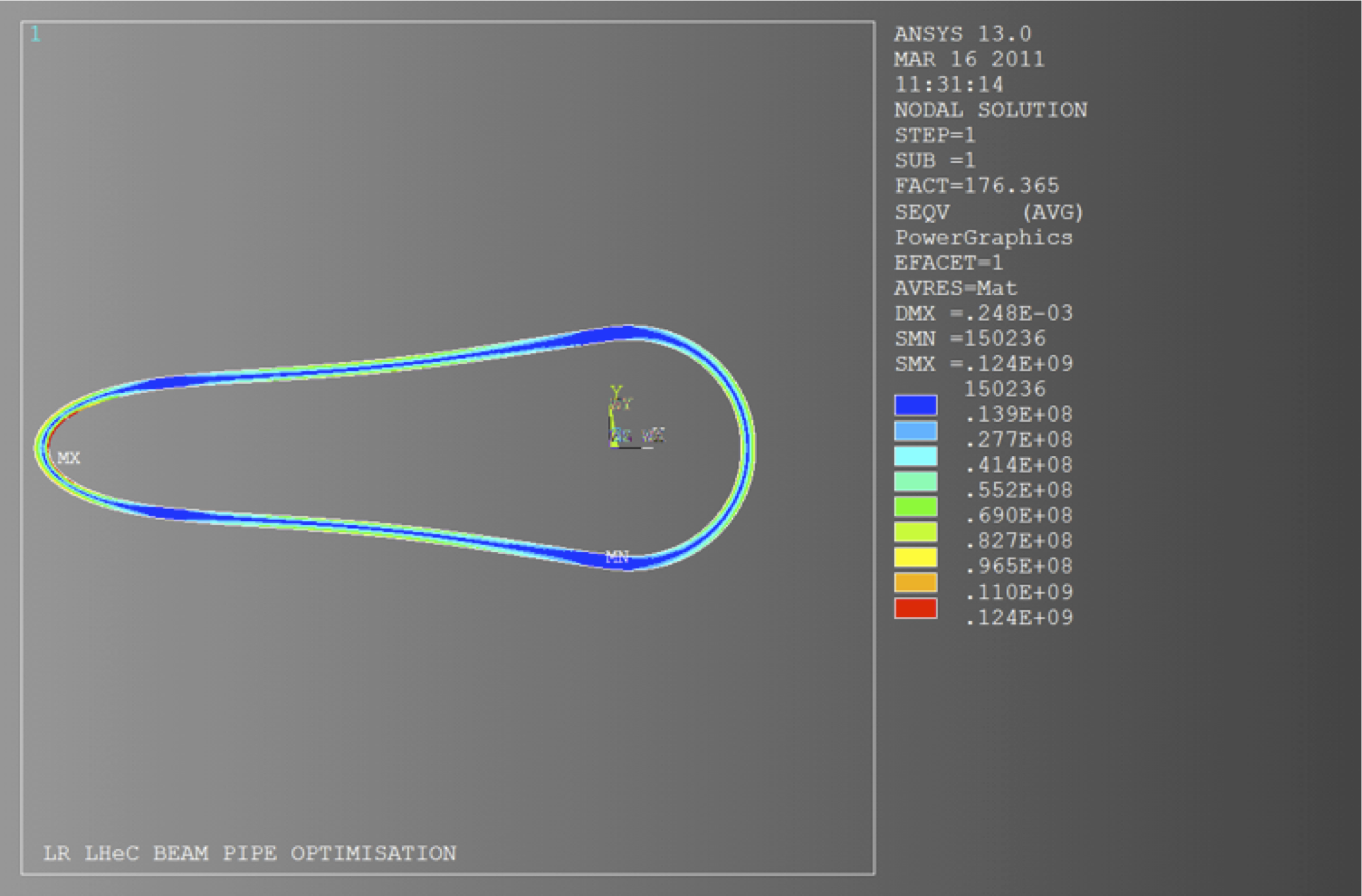Click the FACT=176.365 legend entry
Screen dimensions: 1362x896
977,186
